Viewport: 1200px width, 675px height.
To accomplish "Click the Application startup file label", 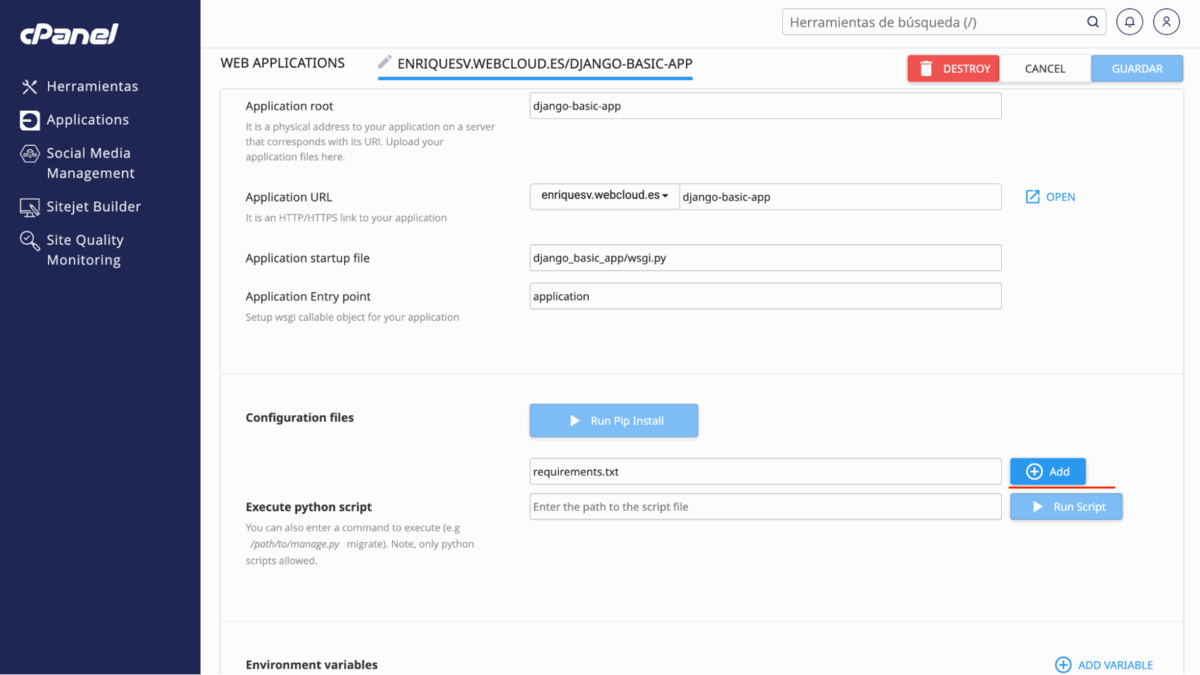I will pos(308,258).
